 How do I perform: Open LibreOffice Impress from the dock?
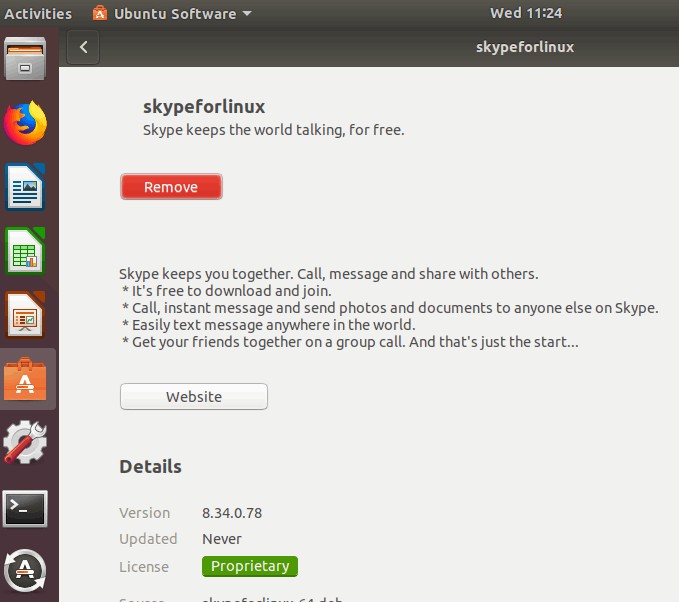click(26, 314)
